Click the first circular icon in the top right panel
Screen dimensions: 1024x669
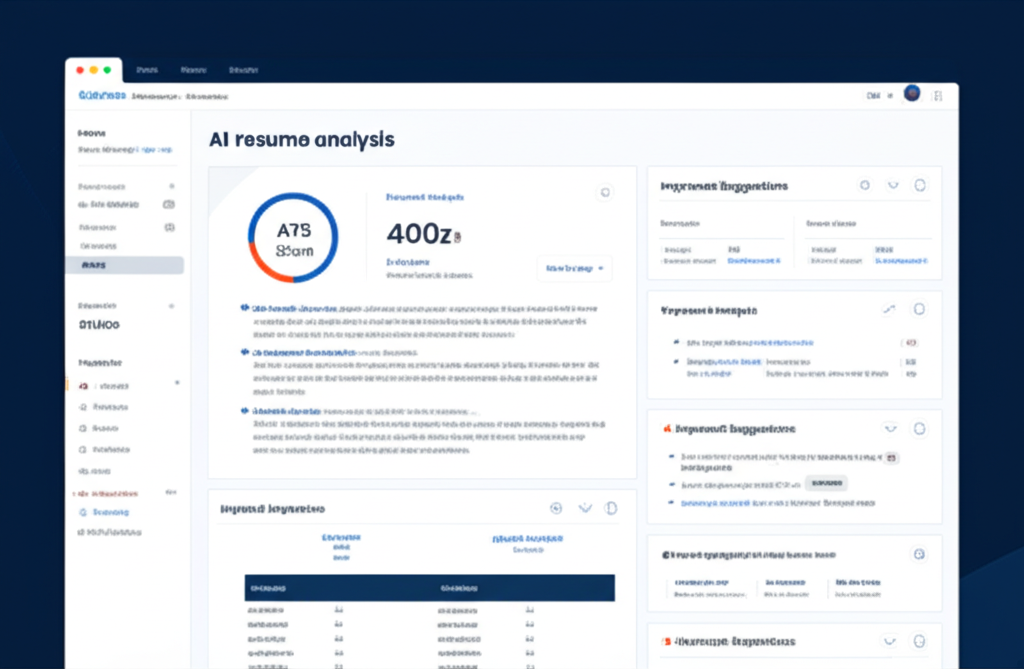865,185
